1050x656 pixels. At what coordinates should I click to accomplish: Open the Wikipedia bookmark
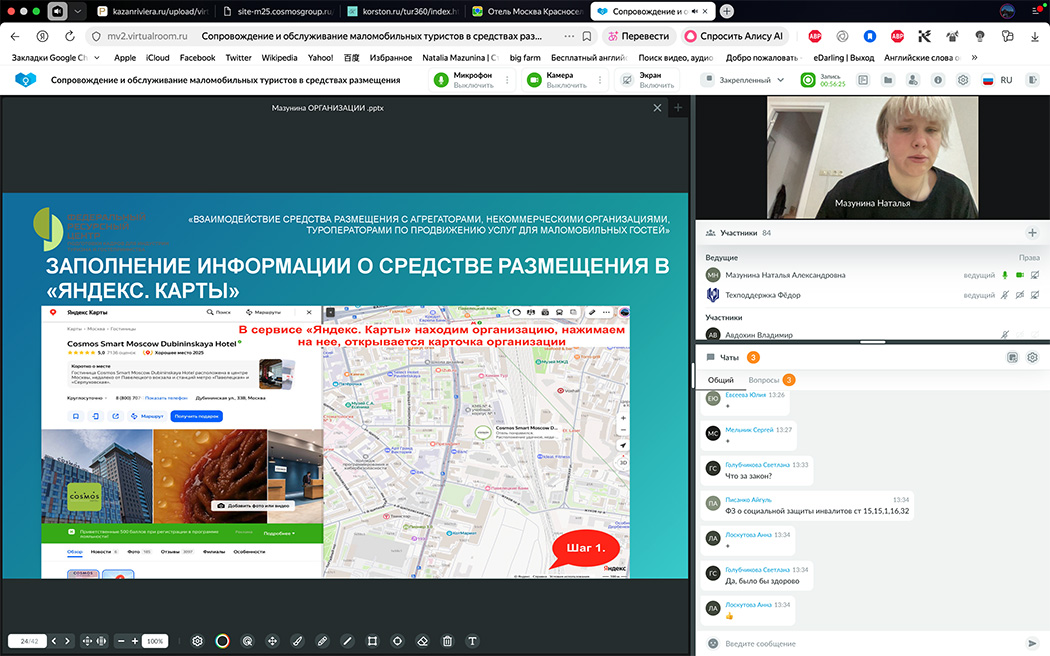pos(279,58)
